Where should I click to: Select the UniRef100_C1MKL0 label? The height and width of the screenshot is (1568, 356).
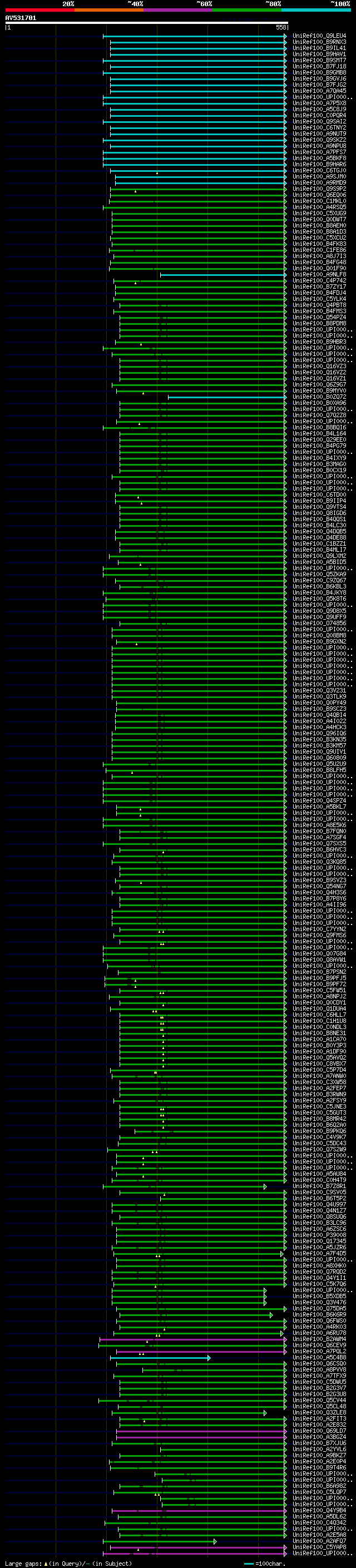pos(319,201)
